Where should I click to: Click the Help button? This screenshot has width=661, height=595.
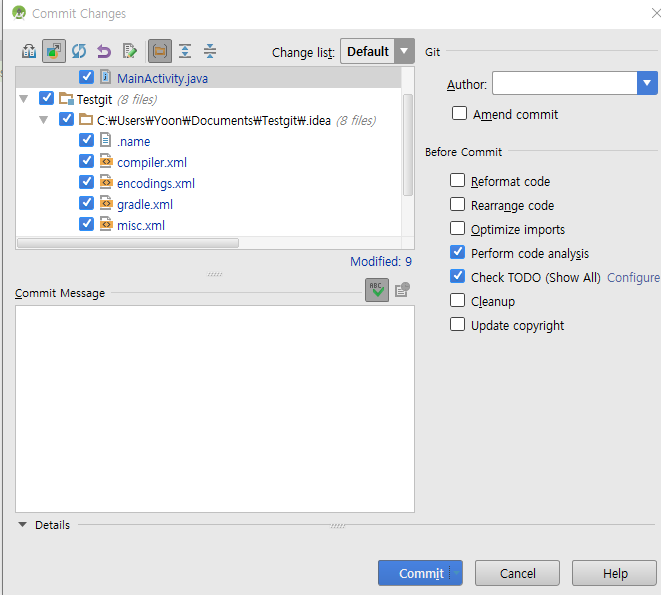(614, 573)
